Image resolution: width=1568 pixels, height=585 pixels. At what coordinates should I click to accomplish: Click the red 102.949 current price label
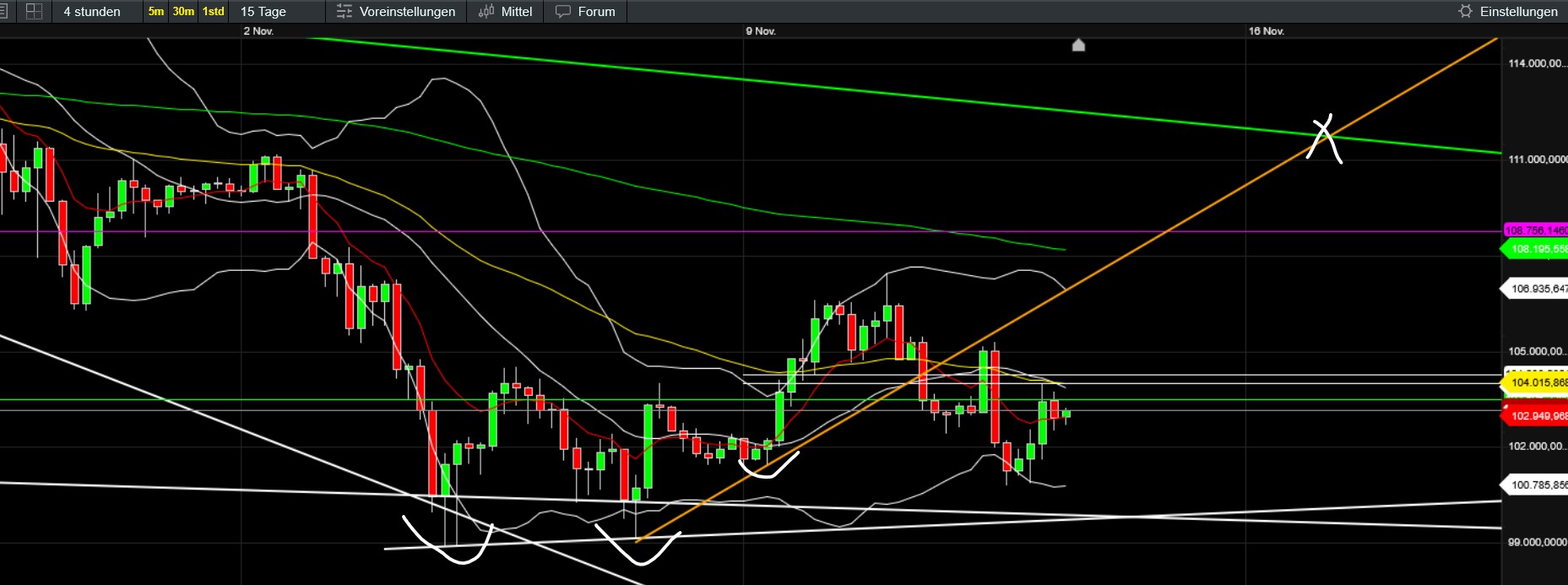(x=1537, y=416)
